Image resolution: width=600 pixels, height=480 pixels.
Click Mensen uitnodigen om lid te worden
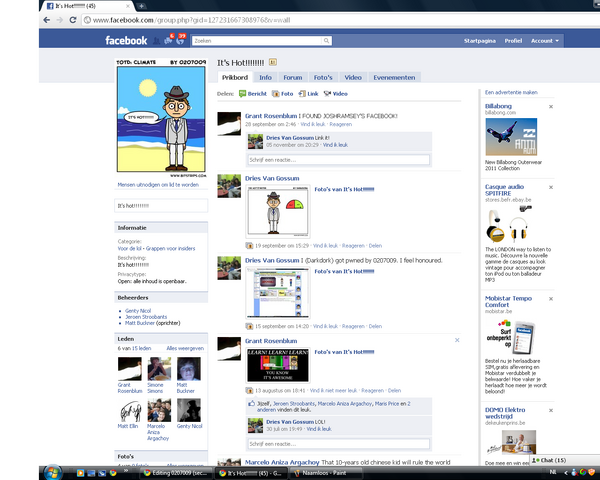158,184
